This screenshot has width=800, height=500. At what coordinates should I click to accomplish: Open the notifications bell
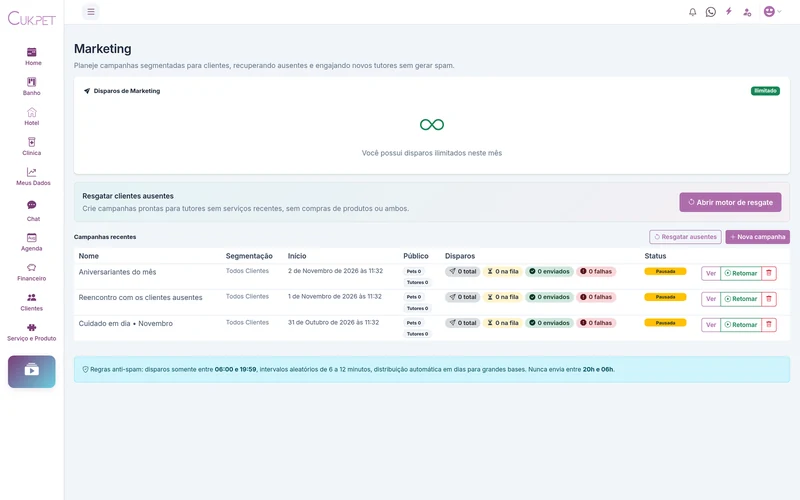pyautogui.click(x=692, y=12)
